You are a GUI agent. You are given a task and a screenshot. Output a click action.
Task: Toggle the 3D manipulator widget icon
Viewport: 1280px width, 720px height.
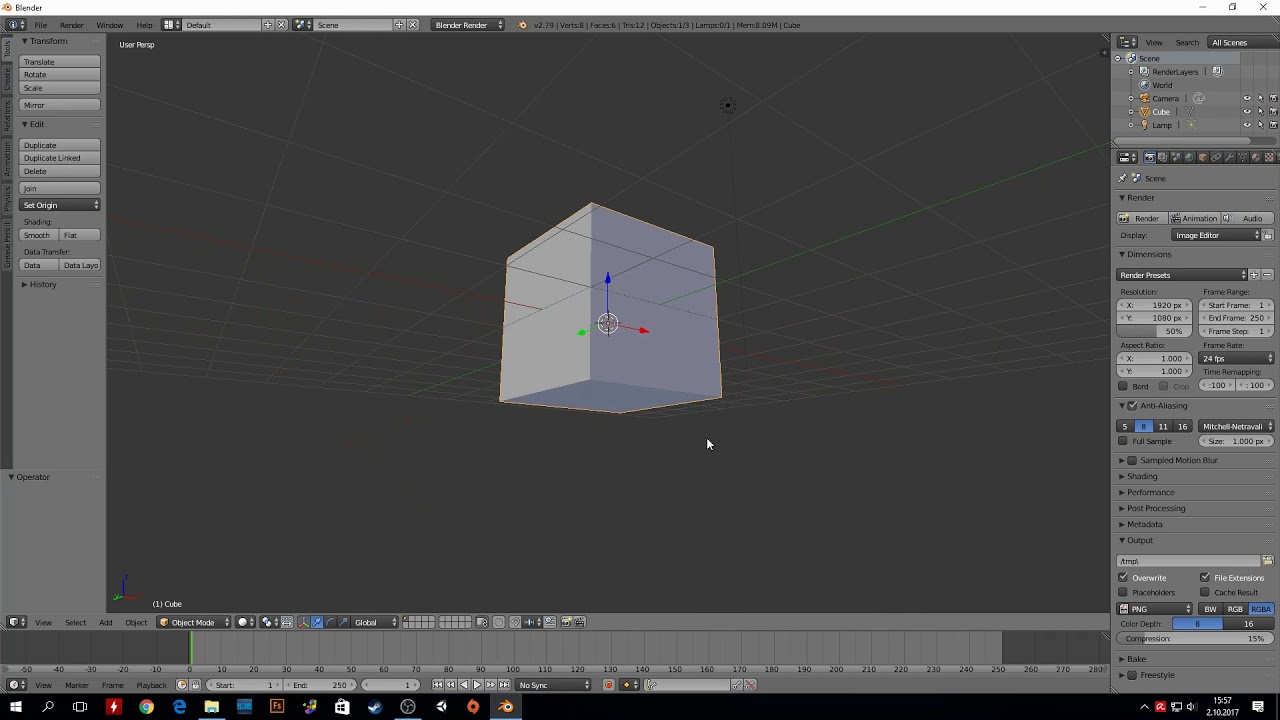(304, 622)
